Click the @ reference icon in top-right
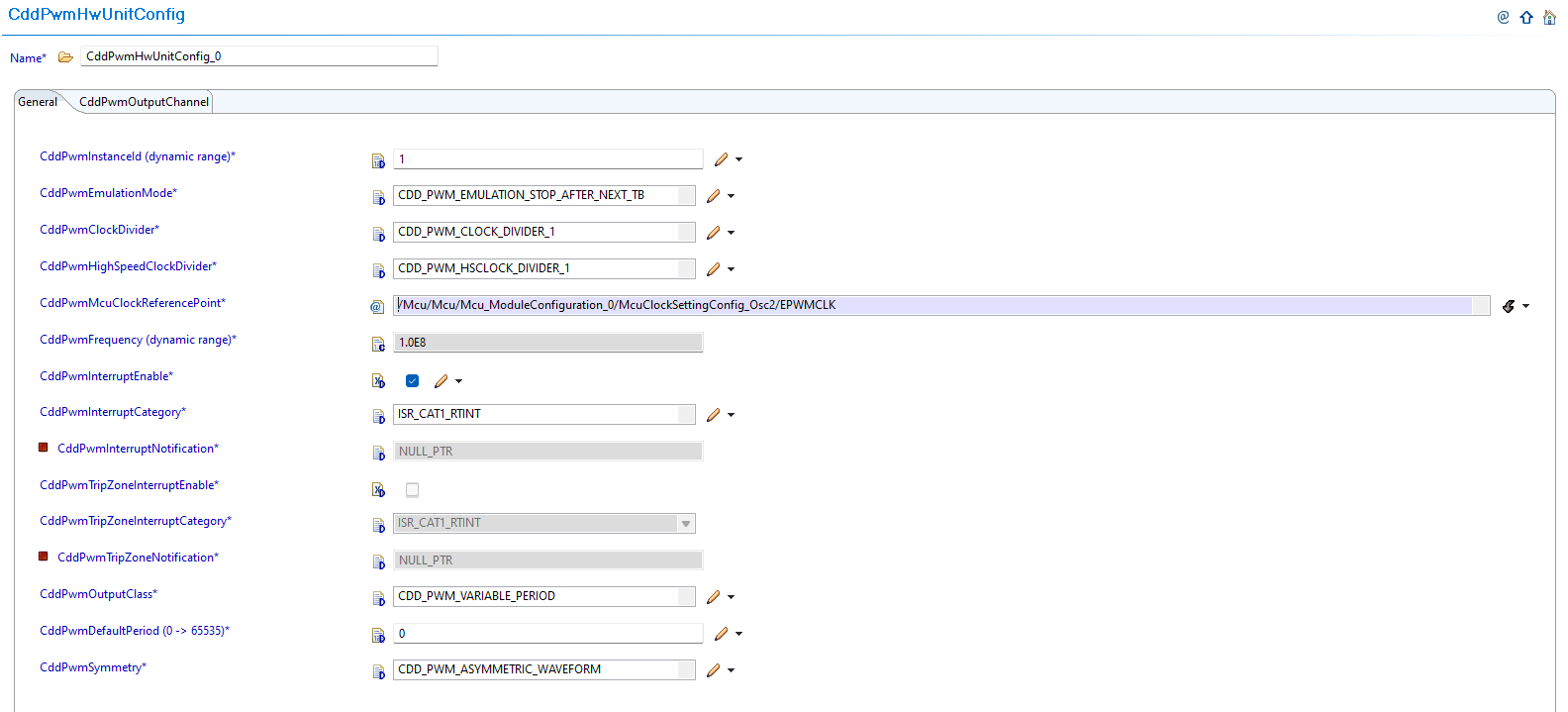Viewport: 1568px width, 712px height. pos(1503,17)
